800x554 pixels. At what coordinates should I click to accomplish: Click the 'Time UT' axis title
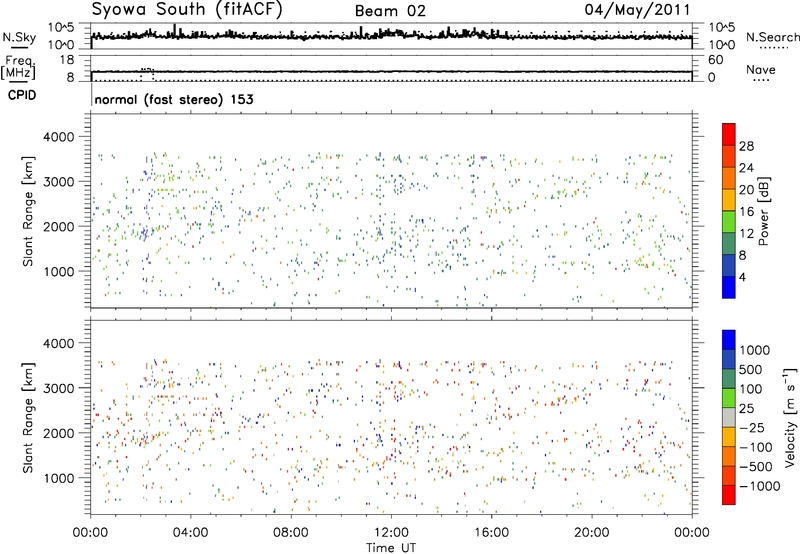[391, 548]
